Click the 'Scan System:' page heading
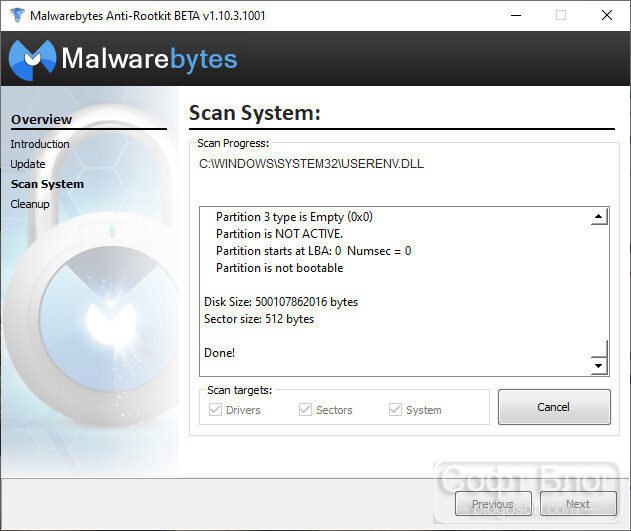Image resolution: width=631 pixels, height=531 pixels. pos(255,113)
